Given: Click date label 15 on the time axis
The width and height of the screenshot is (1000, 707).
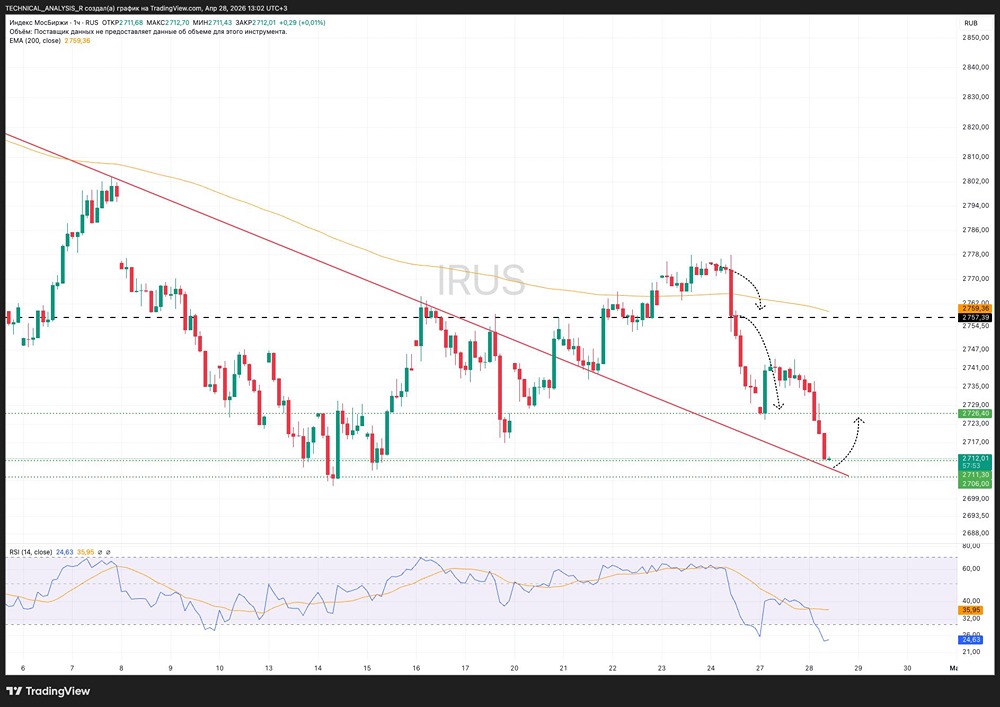Looking at the screenshot, I should pos(367,668).
